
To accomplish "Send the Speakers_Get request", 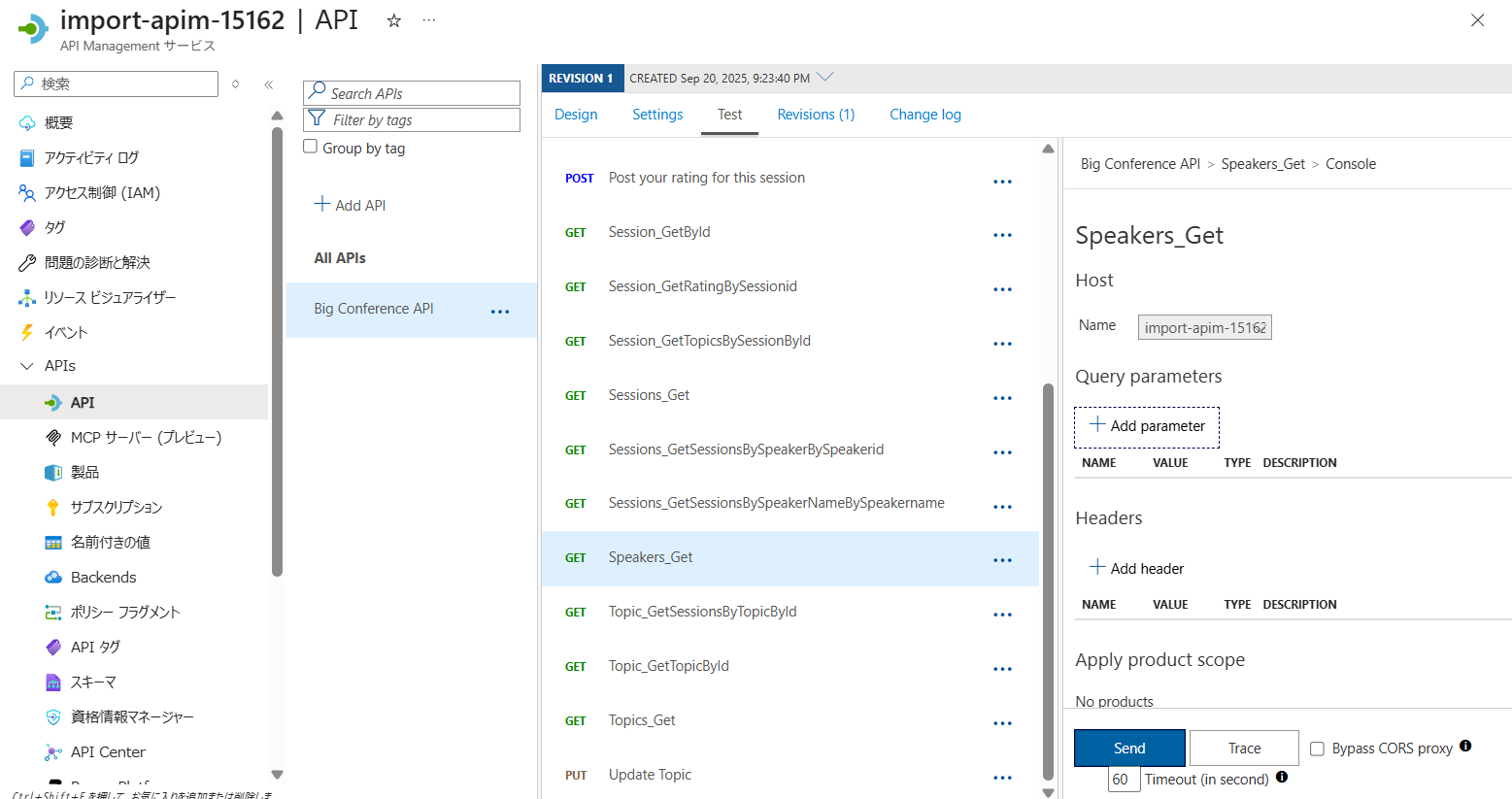I will pos(1129,749).
